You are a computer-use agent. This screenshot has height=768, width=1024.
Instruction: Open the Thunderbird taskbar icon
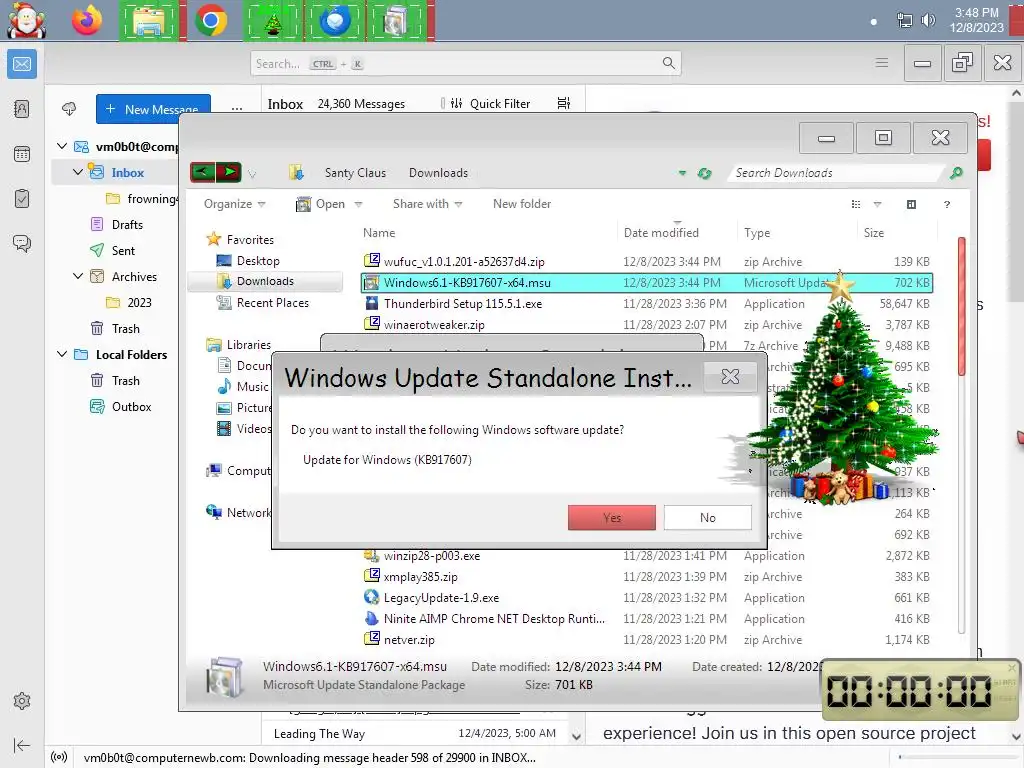pos(335,21)
